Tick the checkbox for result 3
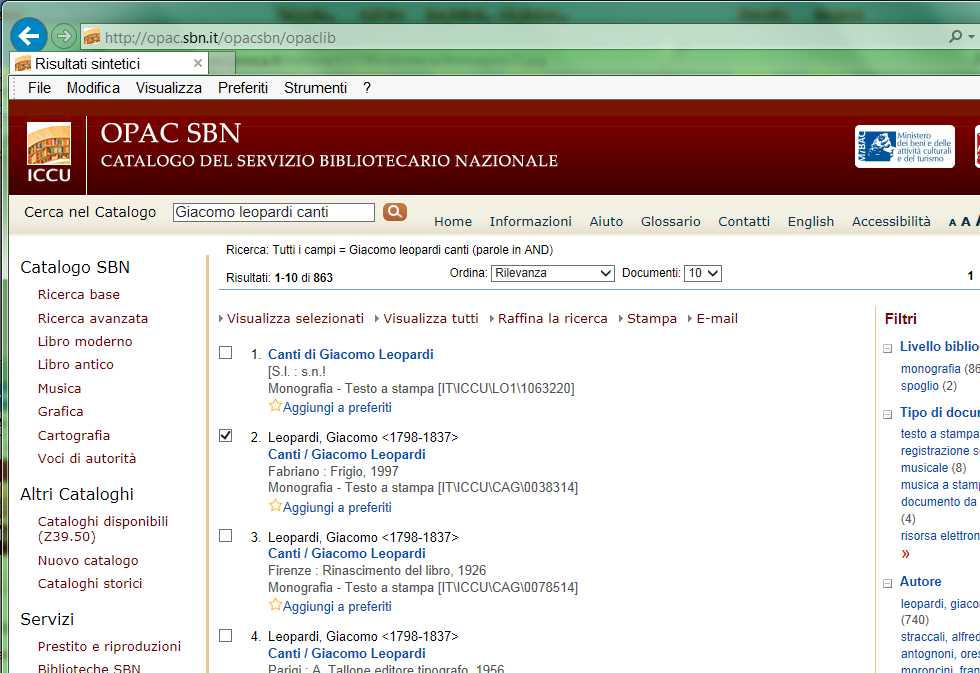The width and height of the screenshot is (980, 673). pos(226,536)
